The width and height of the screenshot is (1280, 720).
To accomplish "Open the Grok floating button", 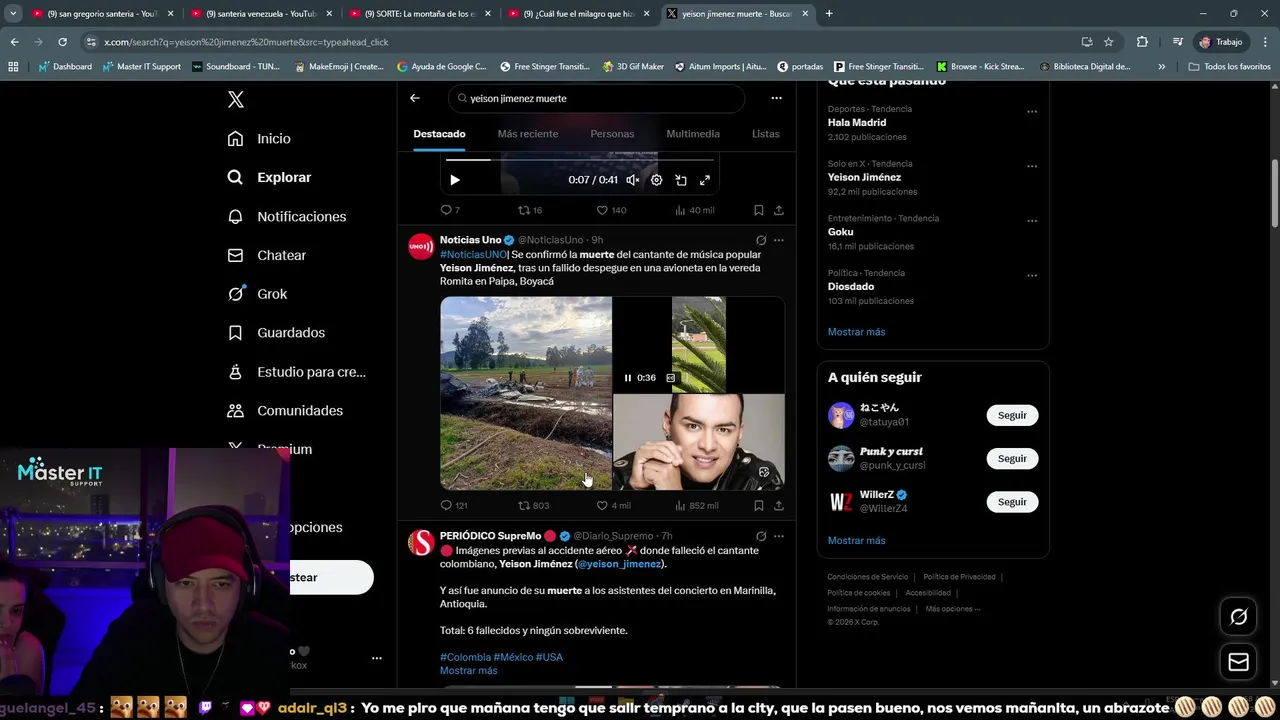I will tap(1238, 617).
